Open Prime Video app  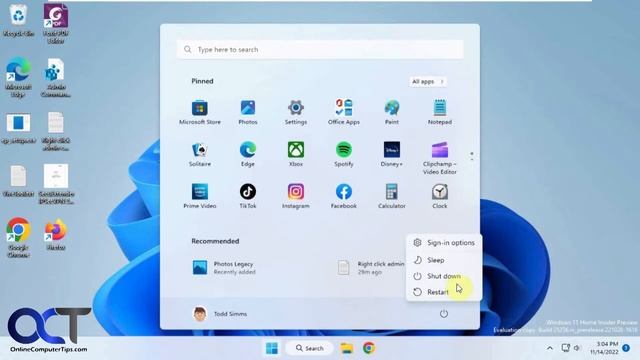pyautogui.click(x=200, y=196)
